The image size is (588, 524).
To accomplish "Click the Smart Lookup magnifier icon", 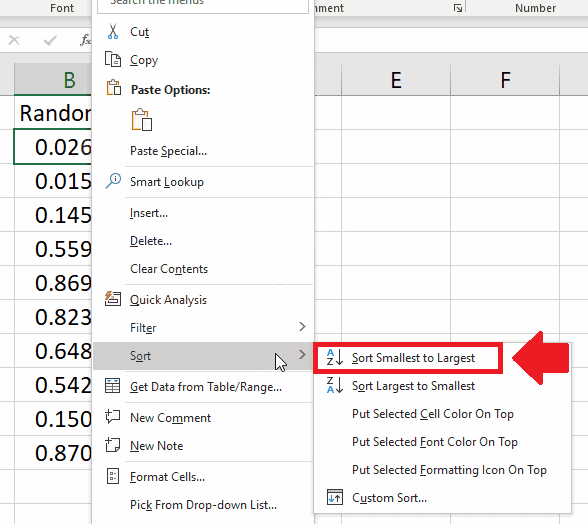I will tap(113, 181).
